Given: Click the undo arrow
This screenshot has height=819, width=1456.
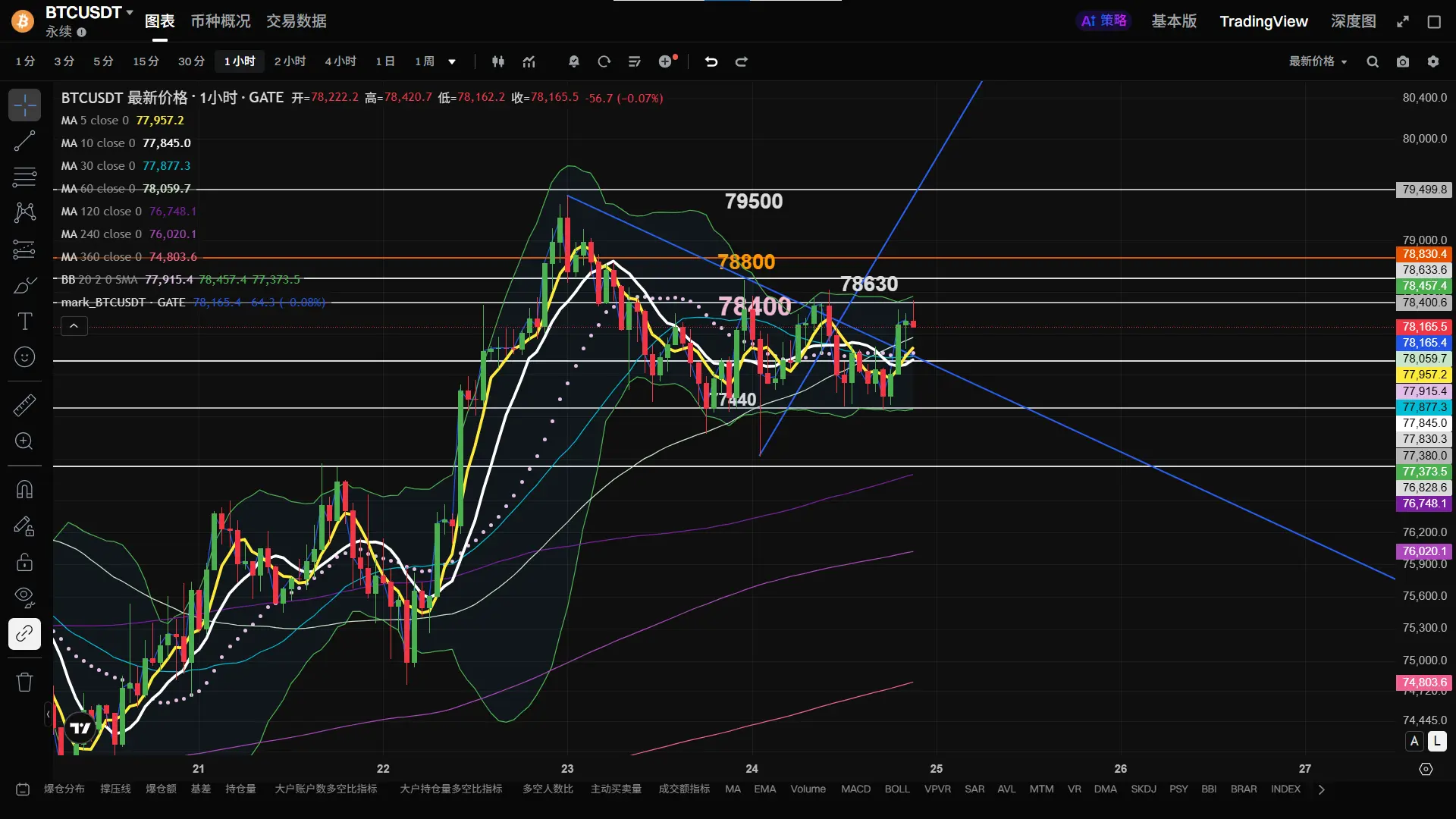Looking at the screenshot, I should [x=711, y=61].
